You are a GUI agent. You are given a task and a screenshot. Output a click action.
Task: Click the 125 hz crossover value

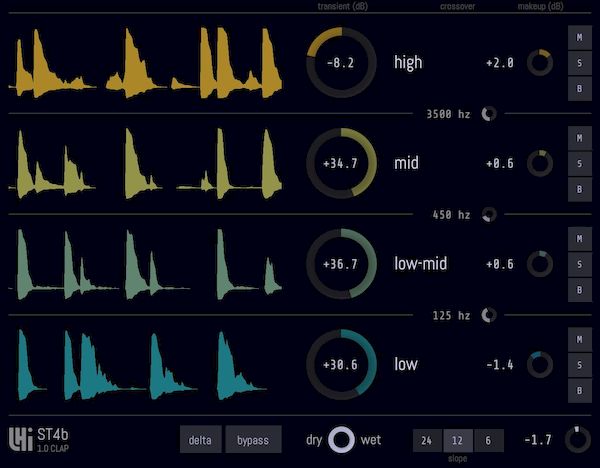point(451,315)
